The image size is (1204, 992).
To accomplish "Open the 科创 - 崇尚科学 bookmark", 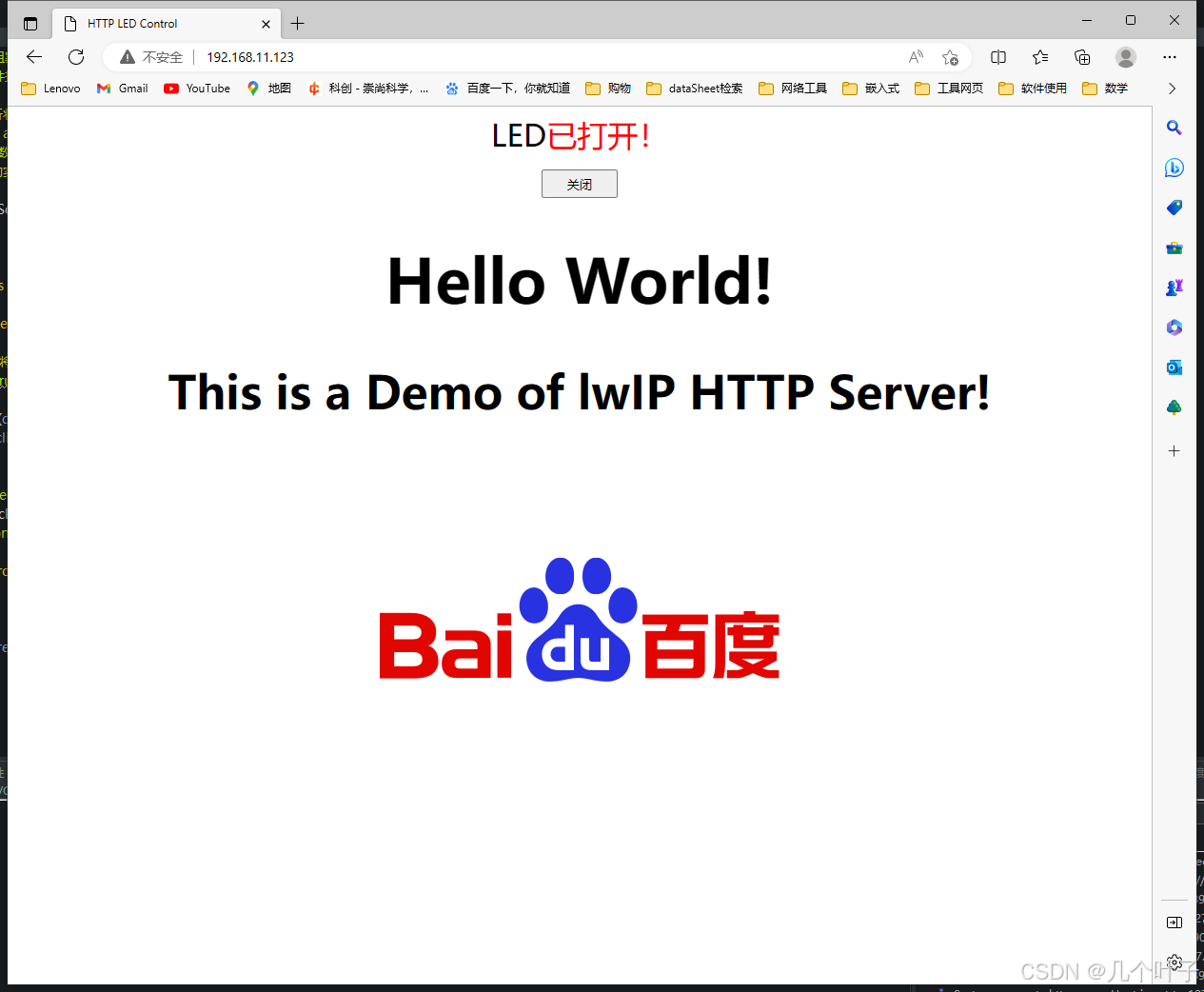I will pyautogui.click(x=368, y=89).
